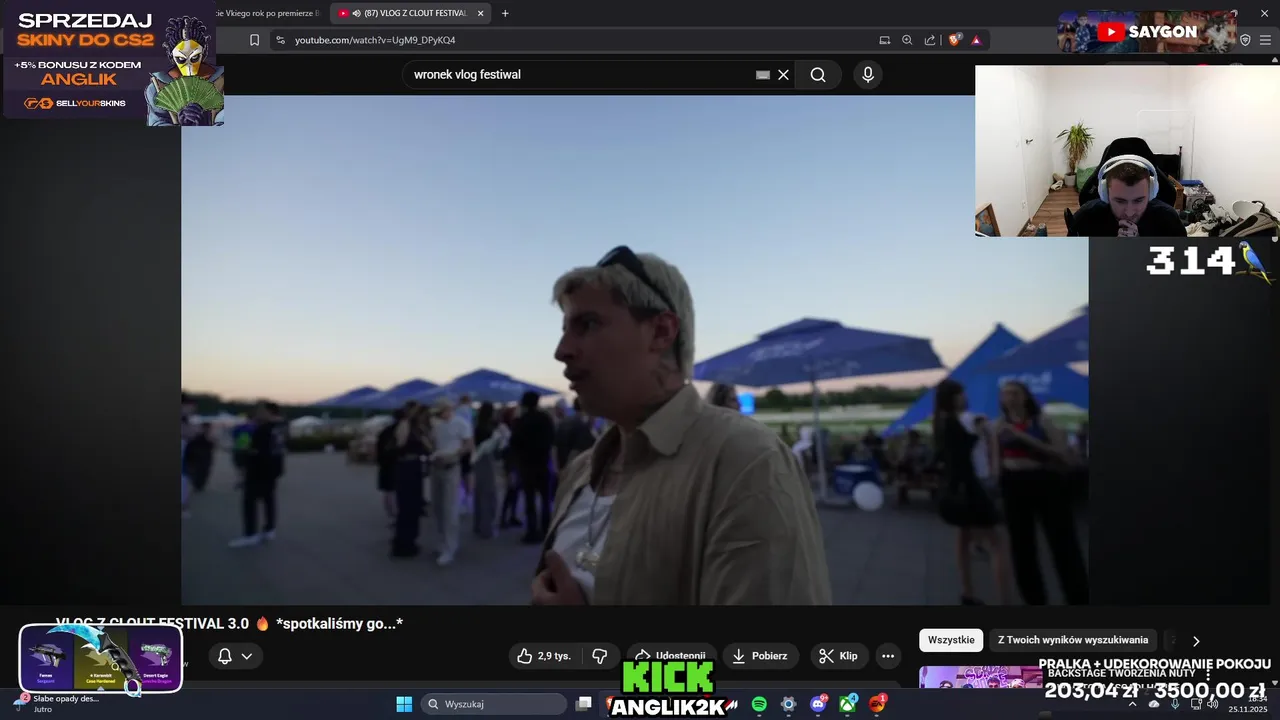Screen dimensions: 1280x720
Task: Click the playing video area
Action: point(634,350)
